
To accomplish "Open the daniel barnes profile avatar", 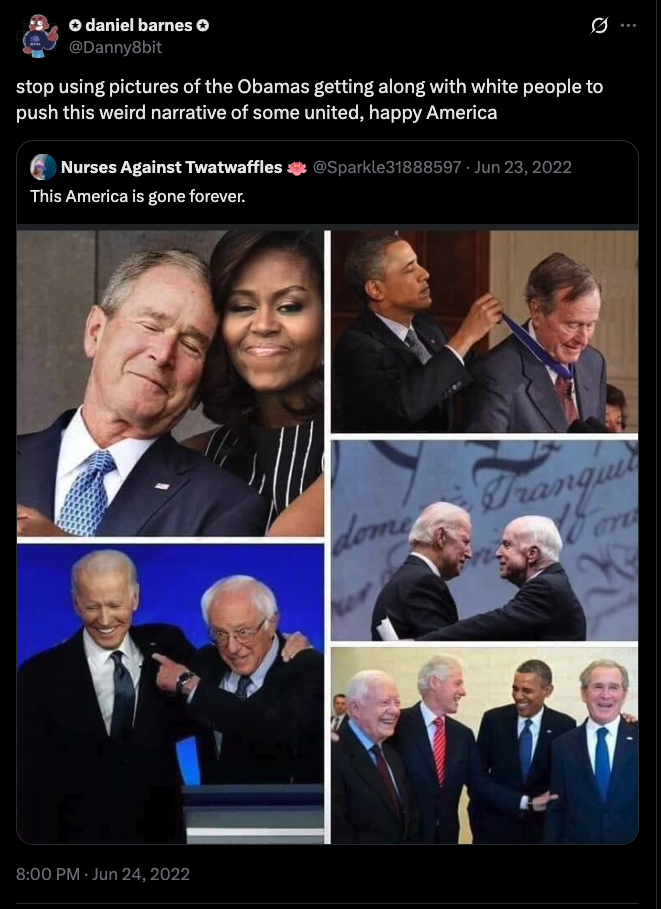I will 40,35.
